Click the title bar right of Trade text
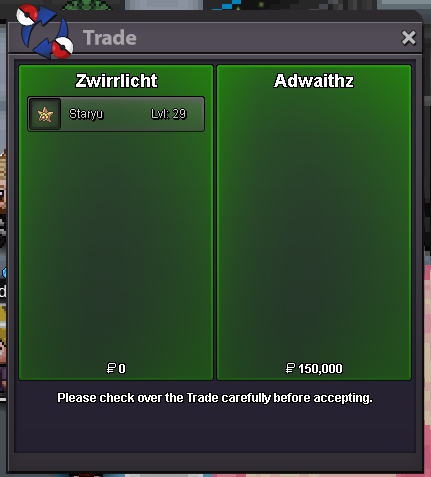 (x=267, y=38)
